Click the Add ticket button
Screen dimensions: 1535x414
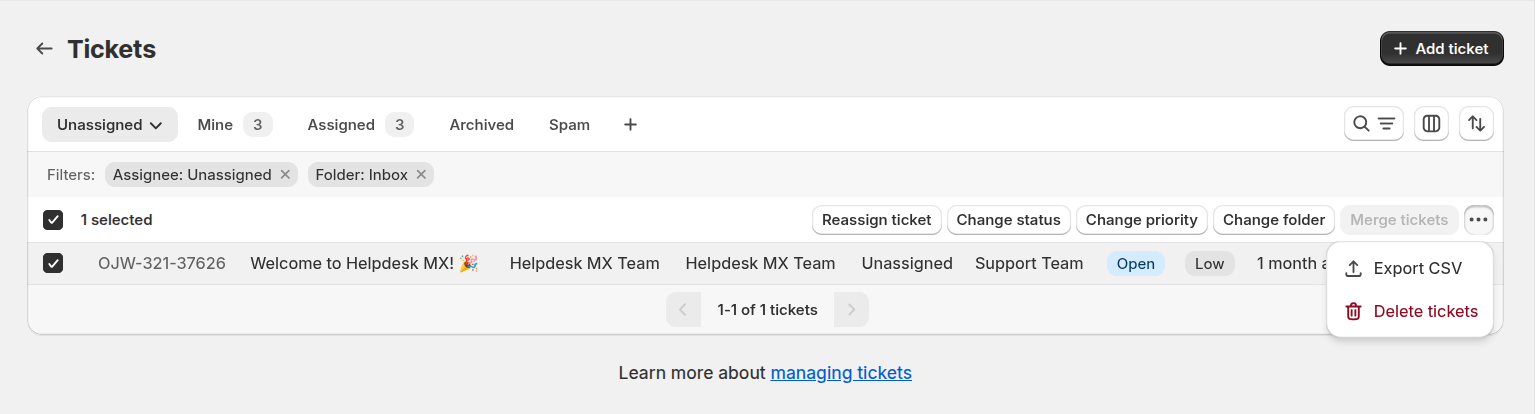[1441, 48]
